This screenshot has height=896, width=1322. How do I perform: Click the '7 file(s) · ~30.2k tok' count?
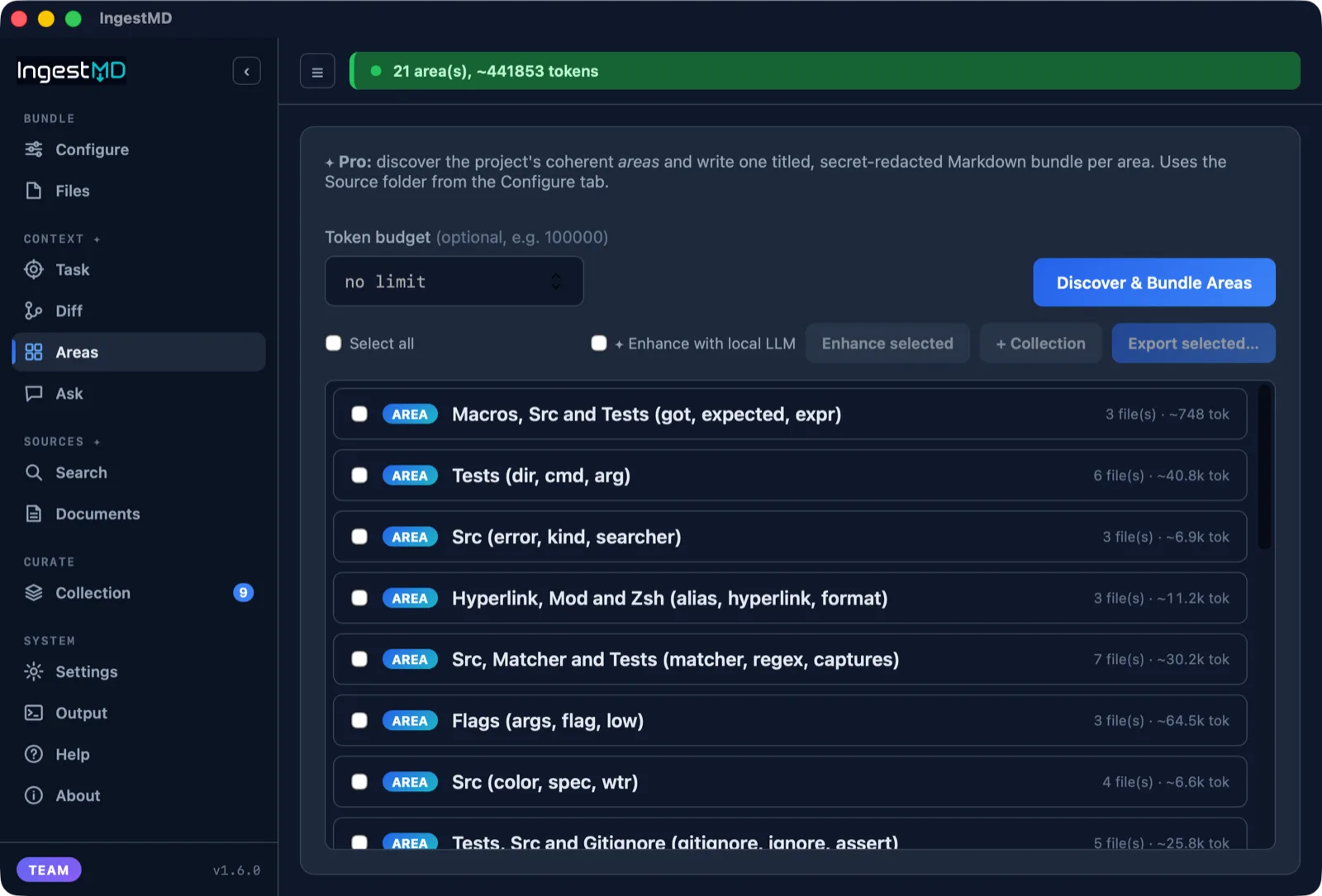(1162, 659)
